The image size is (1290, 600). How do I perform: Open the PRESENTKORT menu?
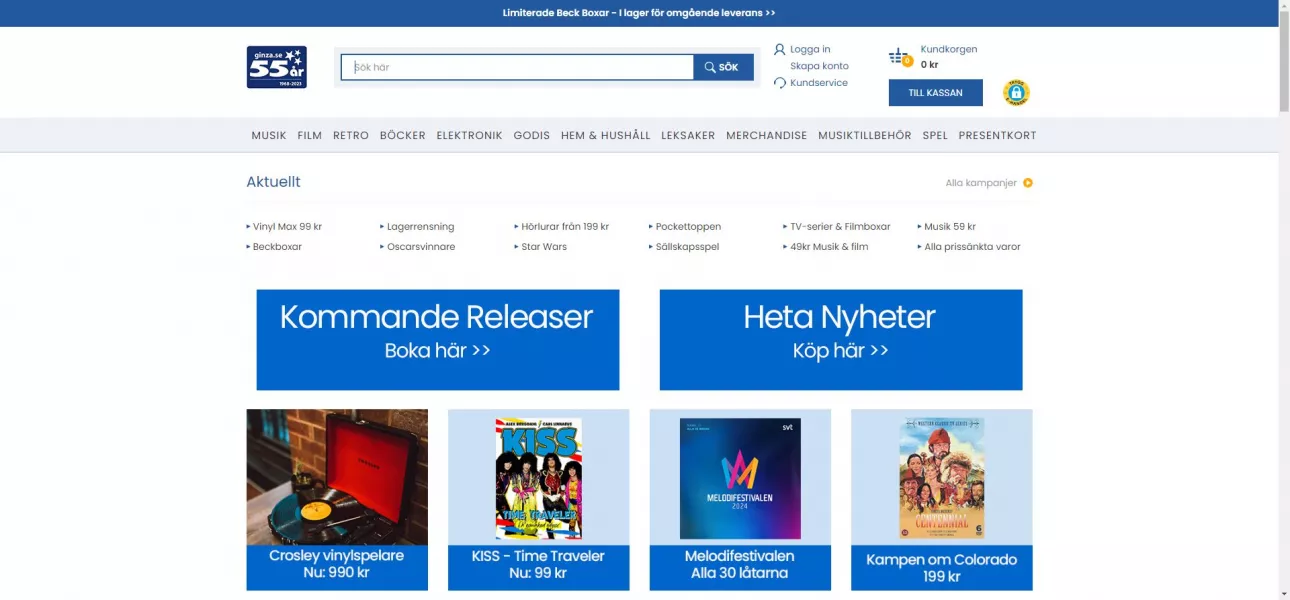[997, 135]
